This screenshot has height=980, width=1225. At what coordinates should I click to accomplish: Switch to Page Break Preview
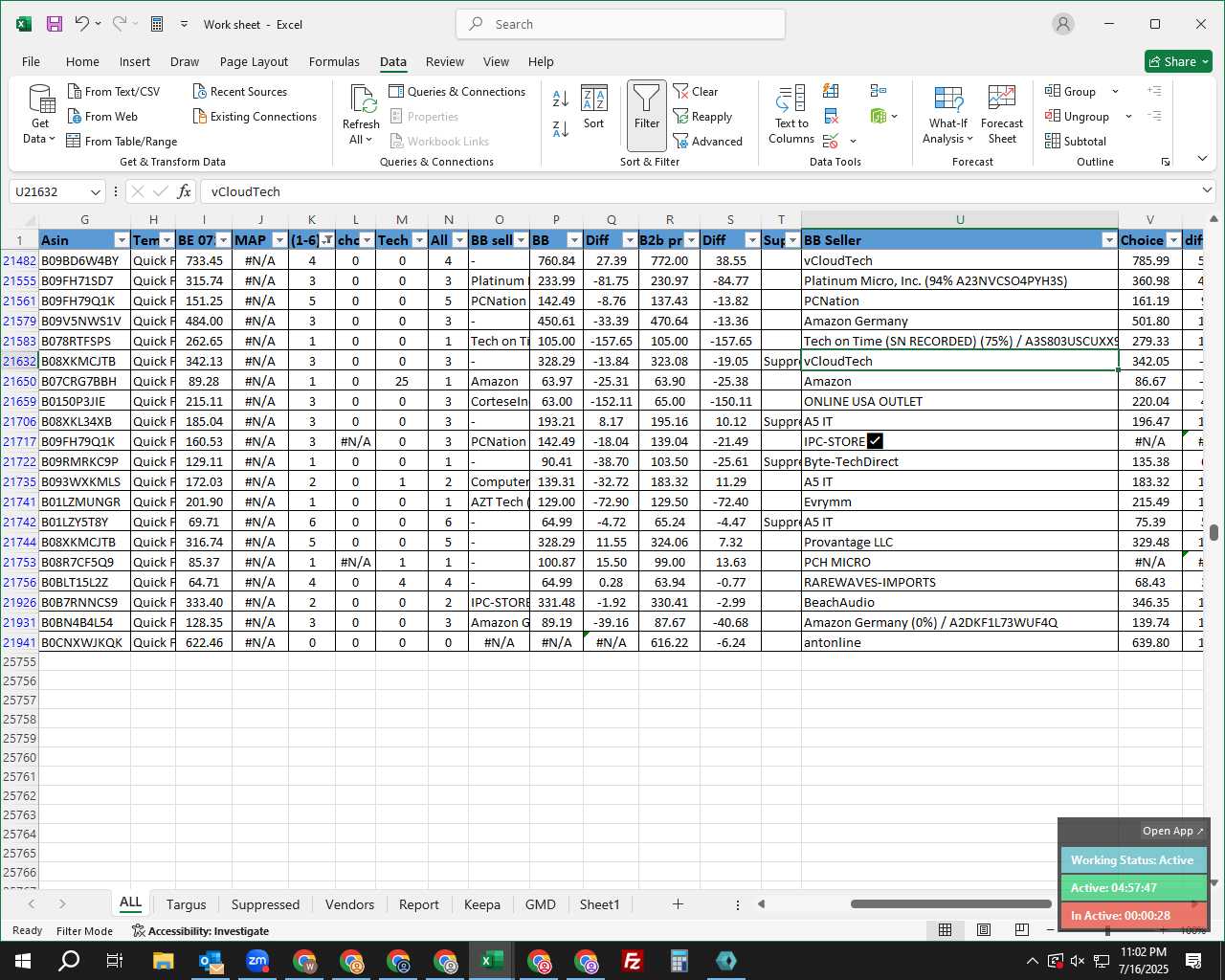[x=1021, y=930]
